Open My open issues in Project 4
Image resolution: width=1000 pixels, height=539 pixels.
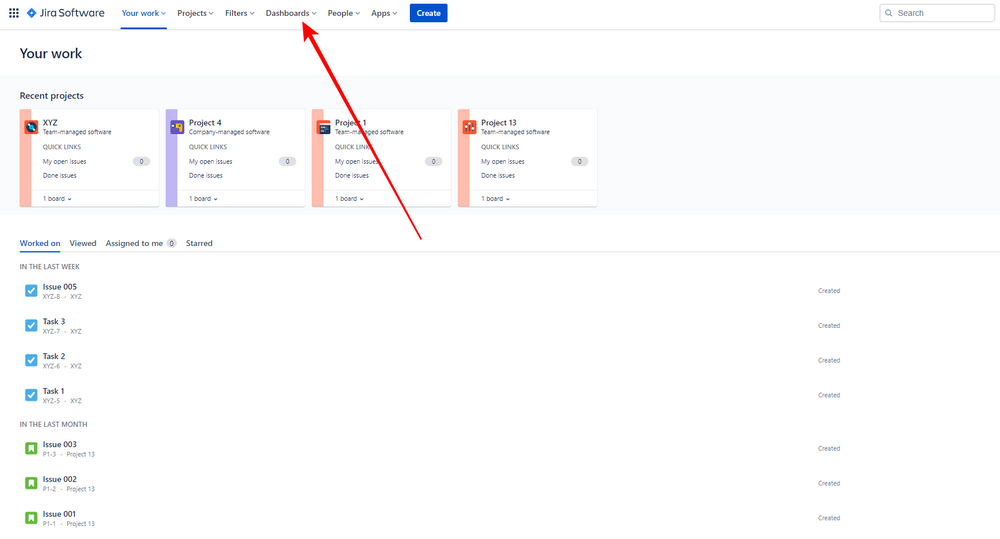[210, 161]
